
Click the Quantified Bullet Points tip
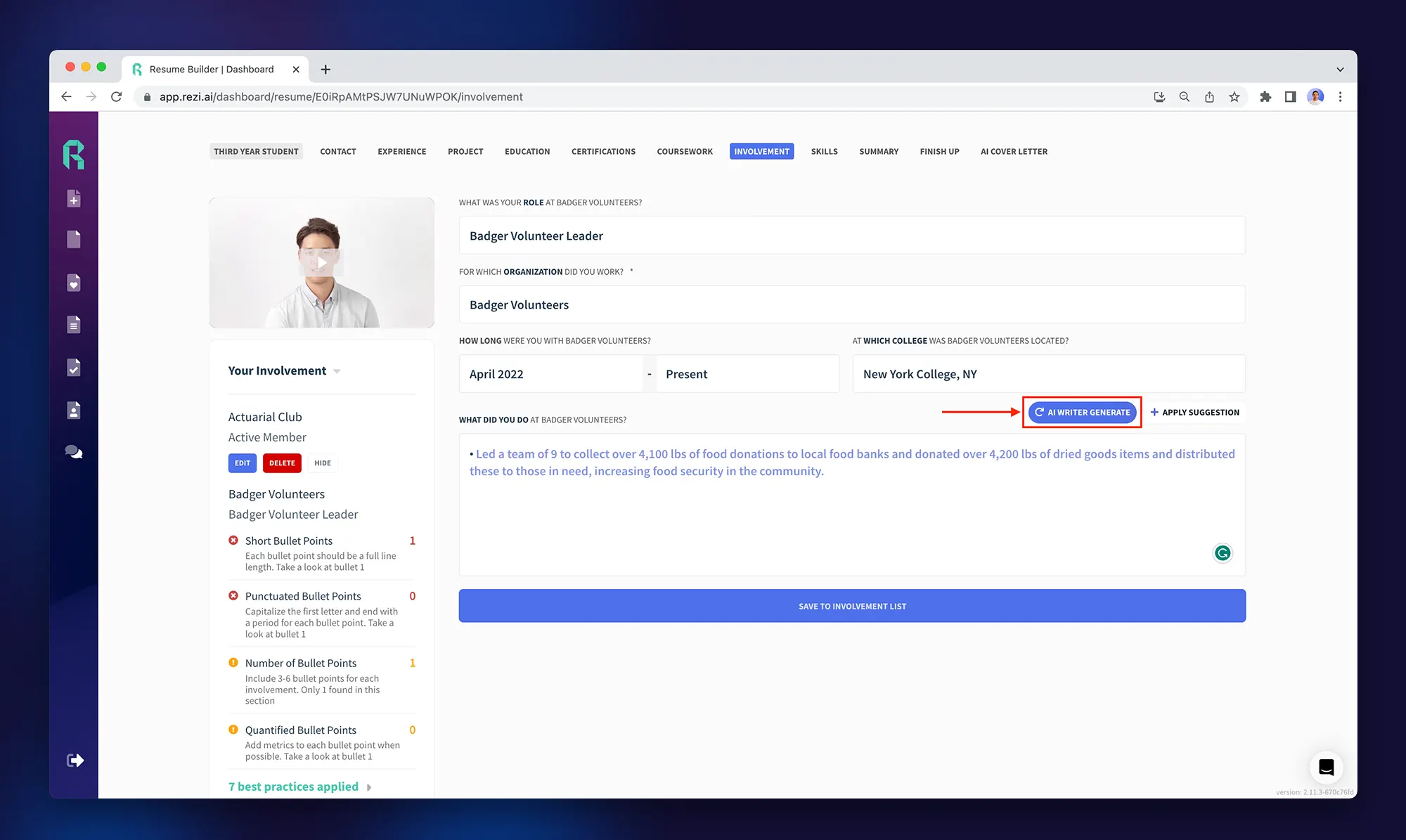pos(322,742)
